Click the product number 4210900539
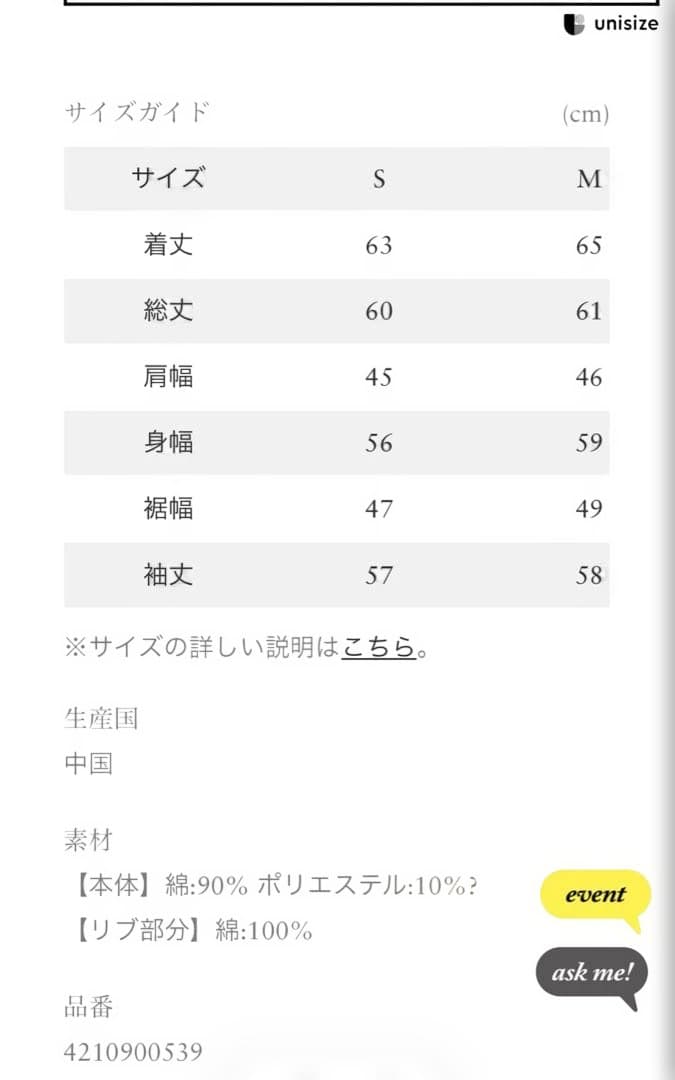 [133, 1052]
